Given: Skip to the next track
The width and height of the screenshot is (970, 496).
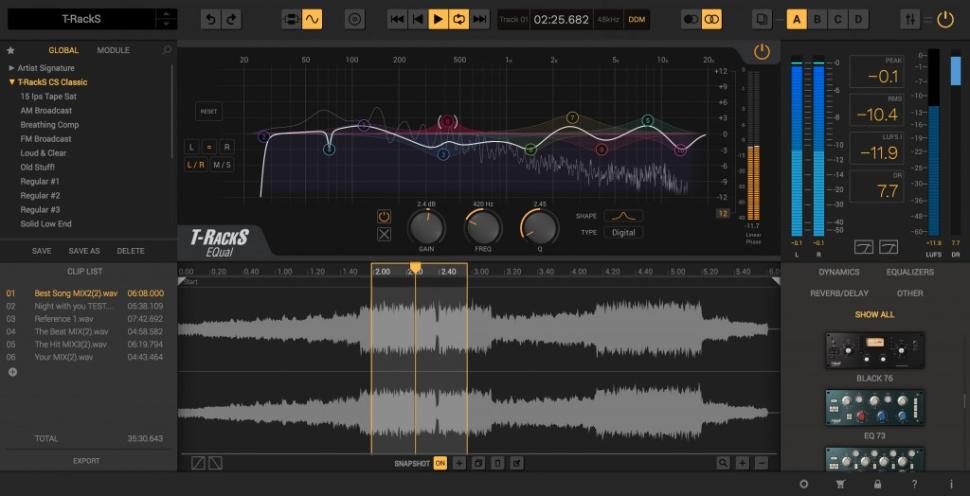Looking at the screenshot, I should [479, 19].
